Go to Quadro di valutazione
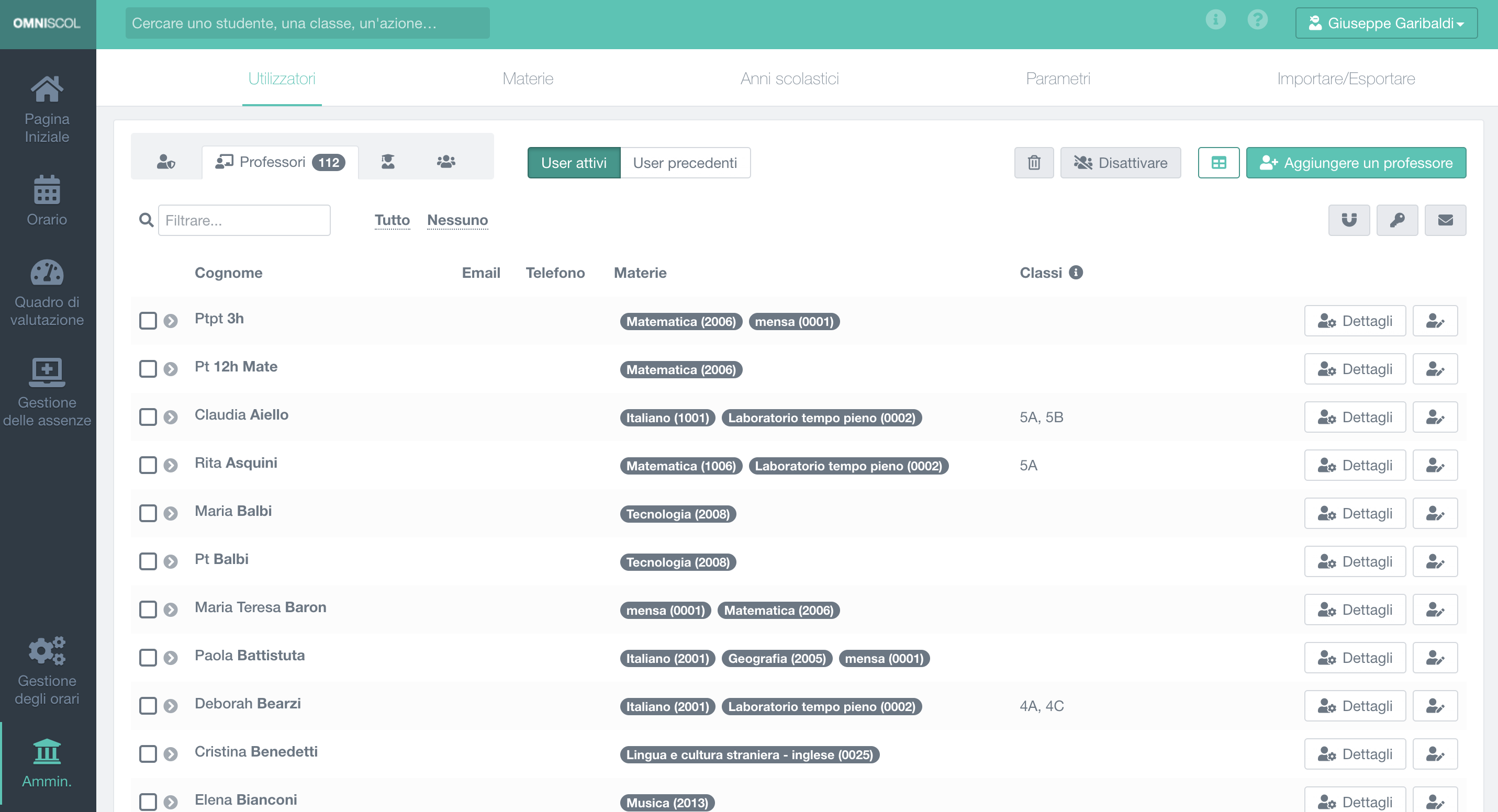Screen dimensions: 1498x812 [x=47, y=293]
